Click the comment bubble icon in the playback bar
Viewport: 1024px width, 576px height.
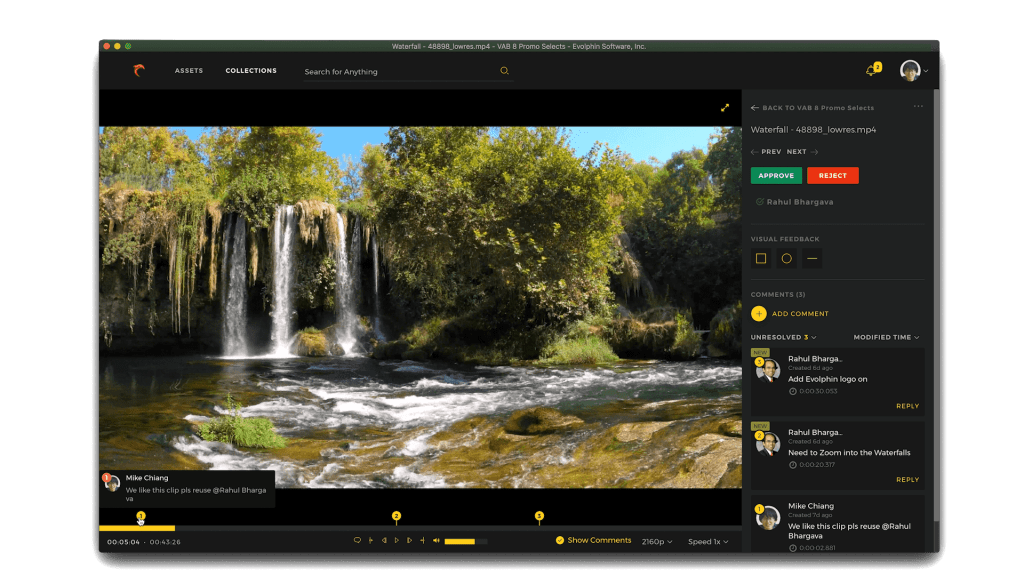pyautogui.click(x=356, y=539)
